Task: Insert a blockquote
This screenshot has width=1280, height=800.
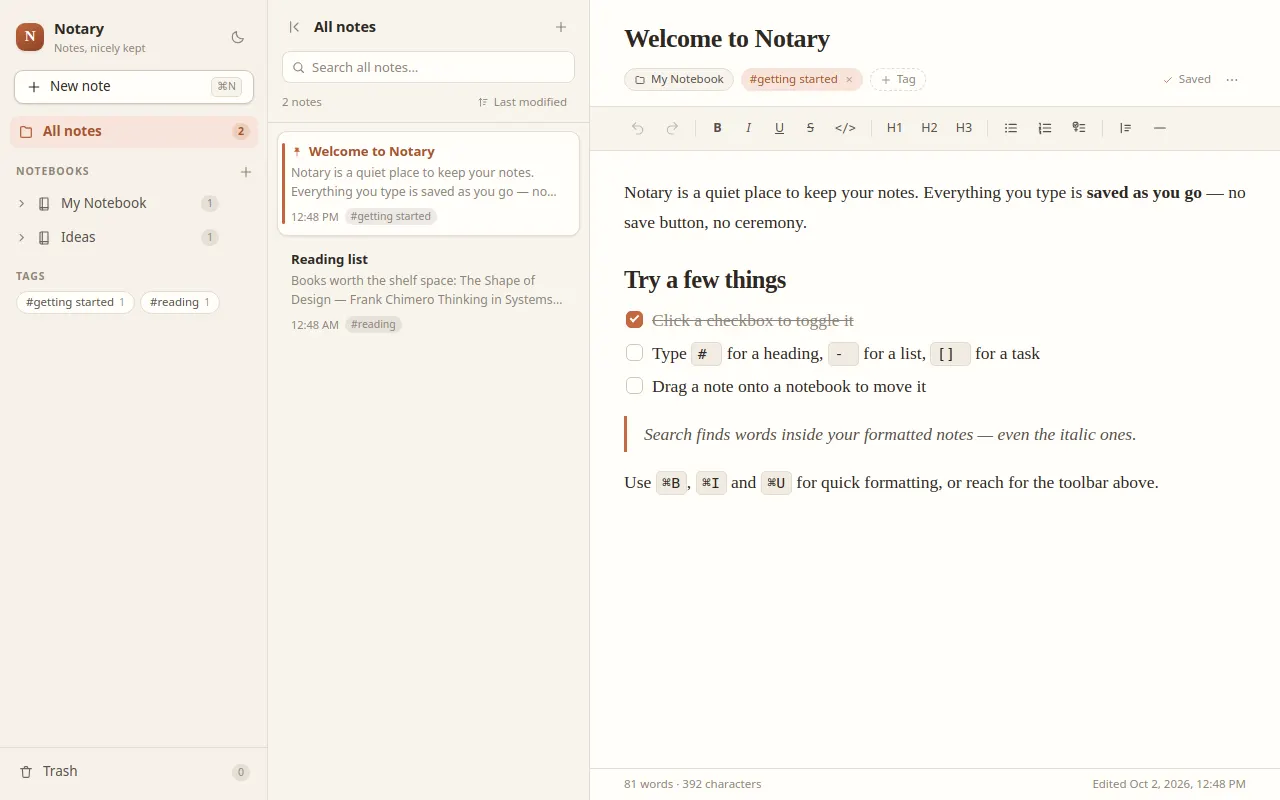Action: [x=1125, y=128]
